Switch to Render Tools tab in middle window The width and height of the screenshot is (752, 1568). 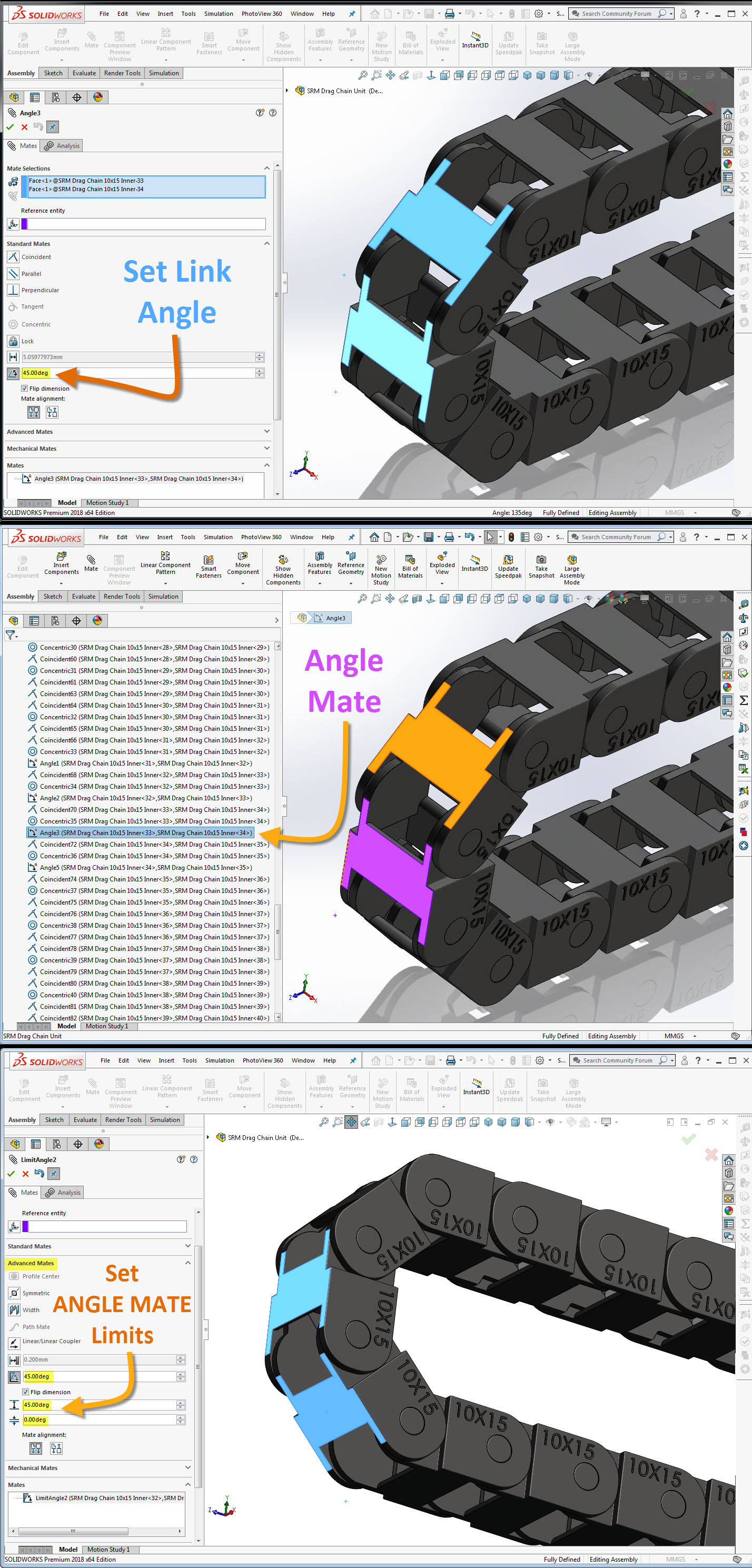click(x=122, y=597)
